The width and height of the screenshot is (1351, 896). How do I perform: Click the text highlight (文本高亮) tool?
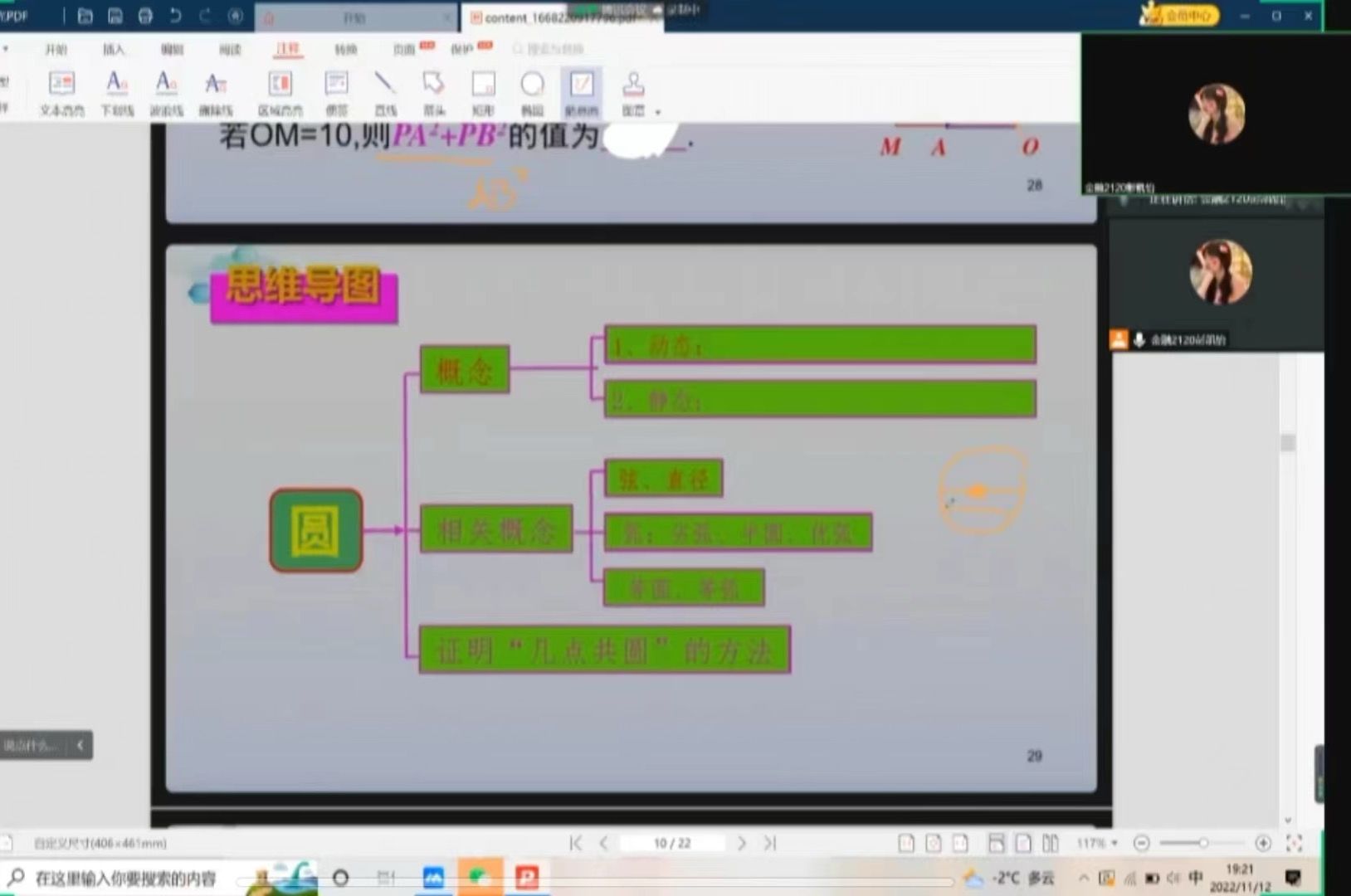coord(62,92)
